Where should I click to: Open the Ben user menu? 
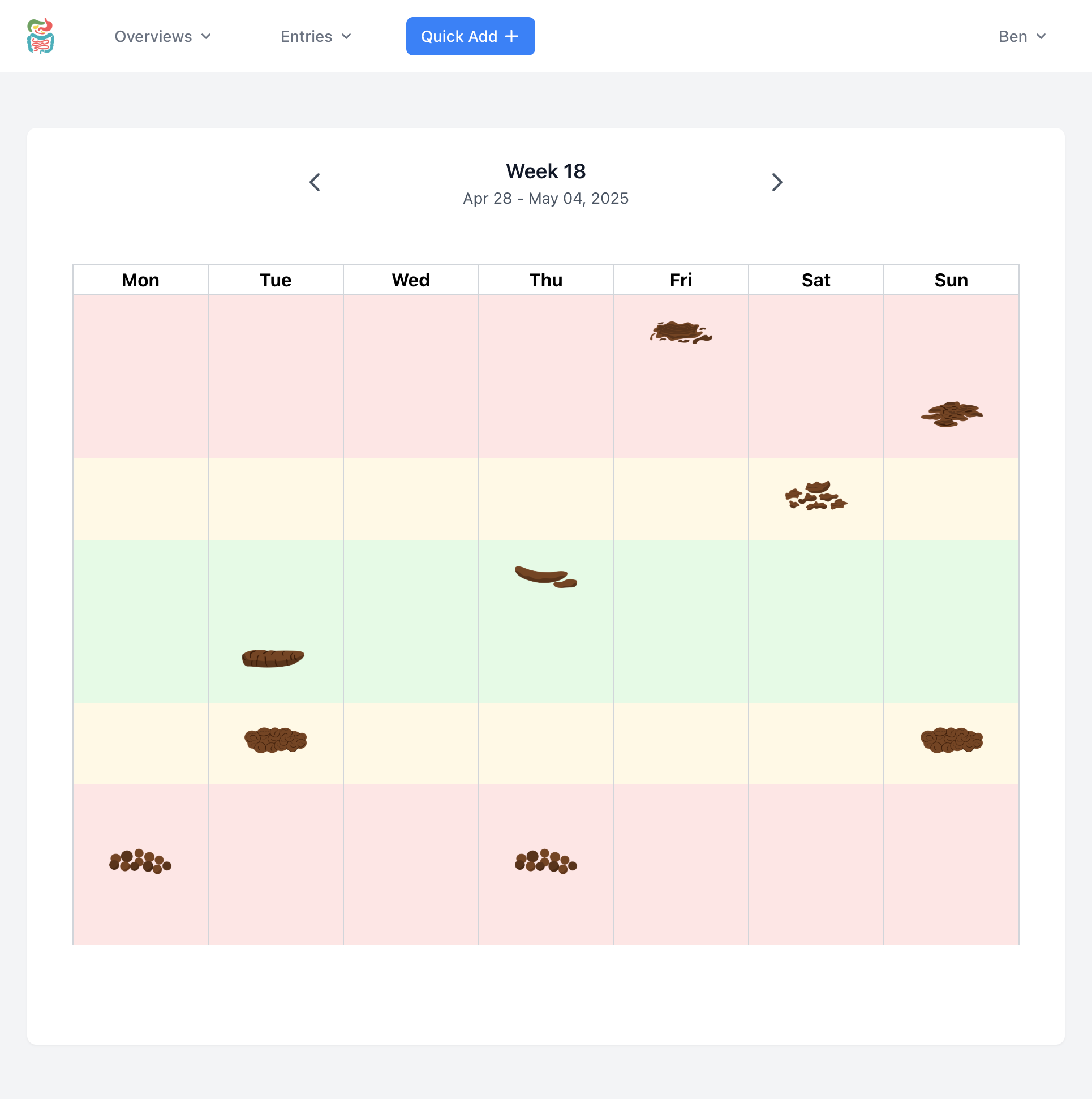[1022, 36]
